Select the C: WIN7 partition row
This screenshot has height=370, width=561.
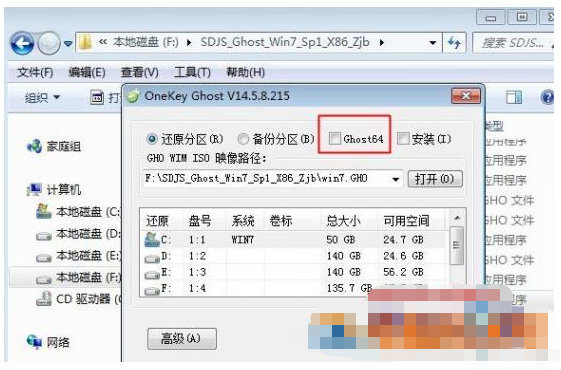(294, 239)
